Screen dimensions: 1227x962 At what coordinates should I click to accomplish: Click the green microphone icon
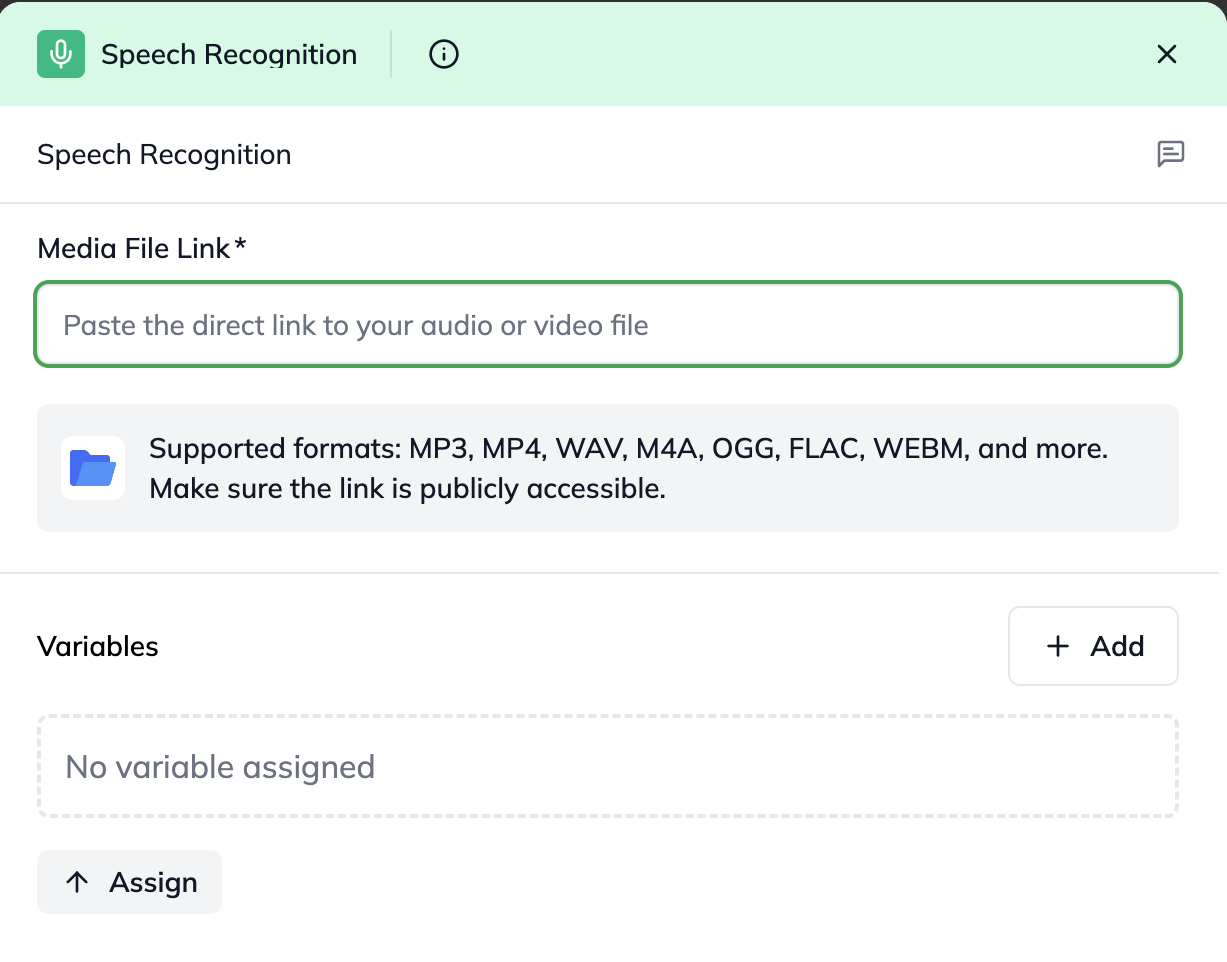(61, 54)
